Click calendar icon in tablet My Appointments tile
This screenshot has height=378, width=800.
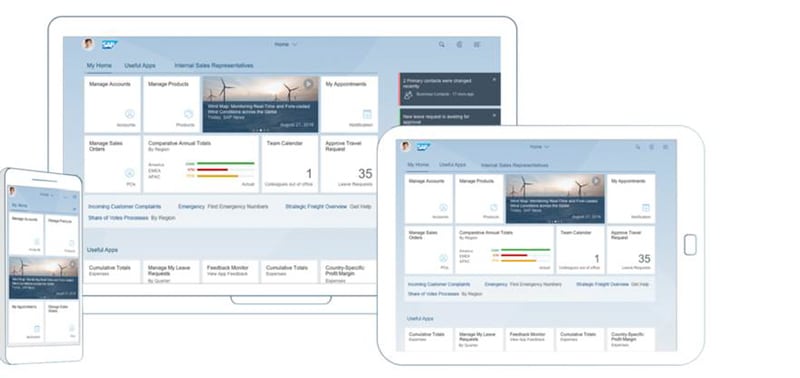tap(646, 207)
